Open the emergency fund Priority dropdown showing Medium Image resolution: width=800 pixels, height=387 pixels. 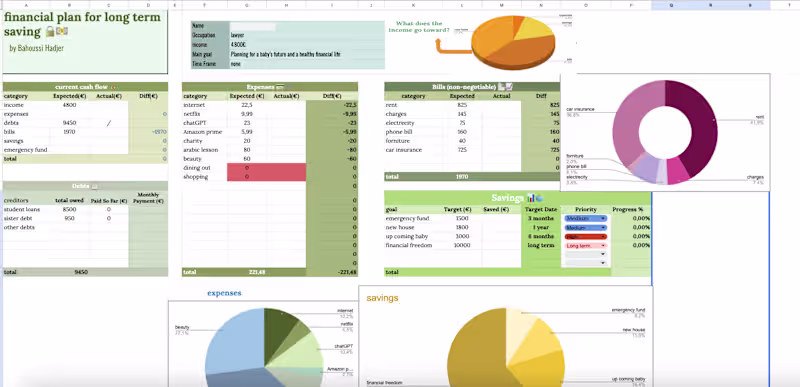click(586, 218)
